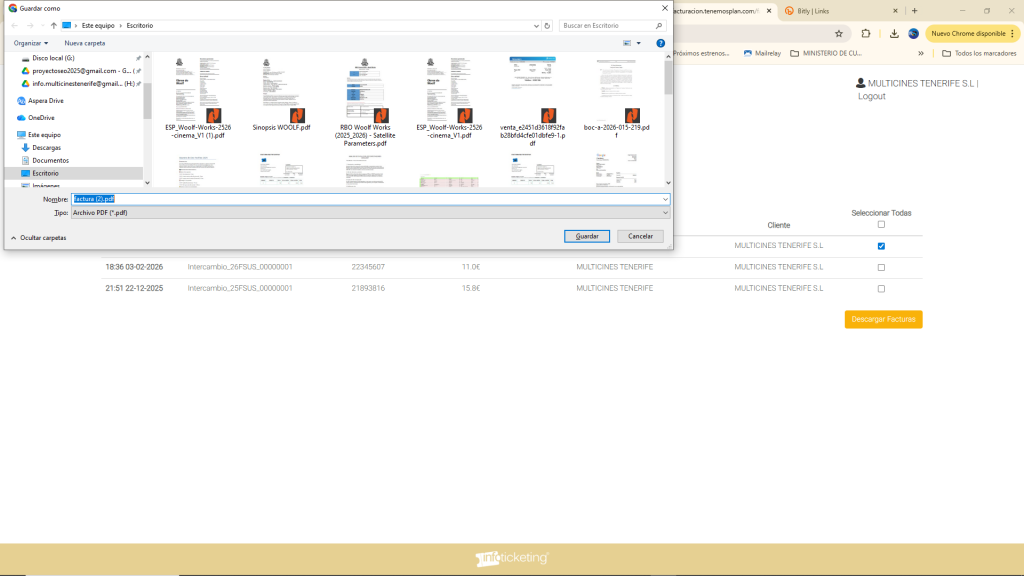Click the up-folder arrow in the save dialog
The height and width of the screenshot is (576, 1024).
click(x=53, y=25)
